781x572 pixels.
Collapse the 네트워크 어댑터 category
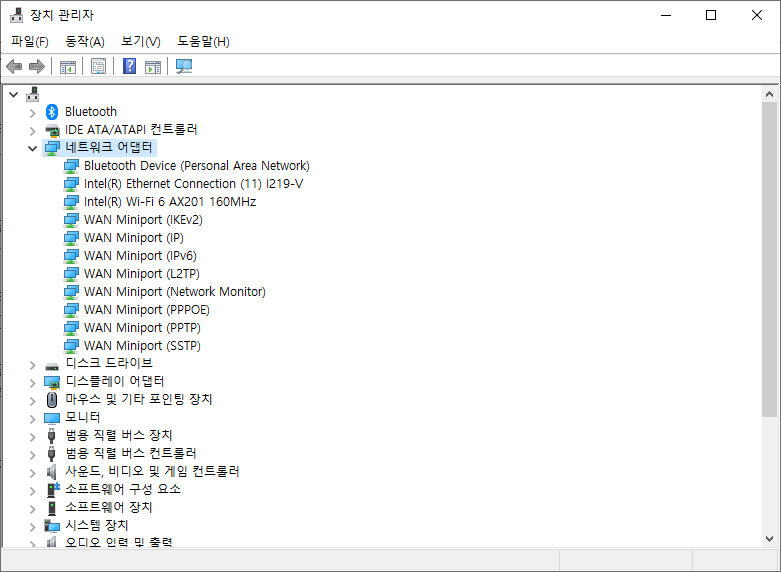32,148
